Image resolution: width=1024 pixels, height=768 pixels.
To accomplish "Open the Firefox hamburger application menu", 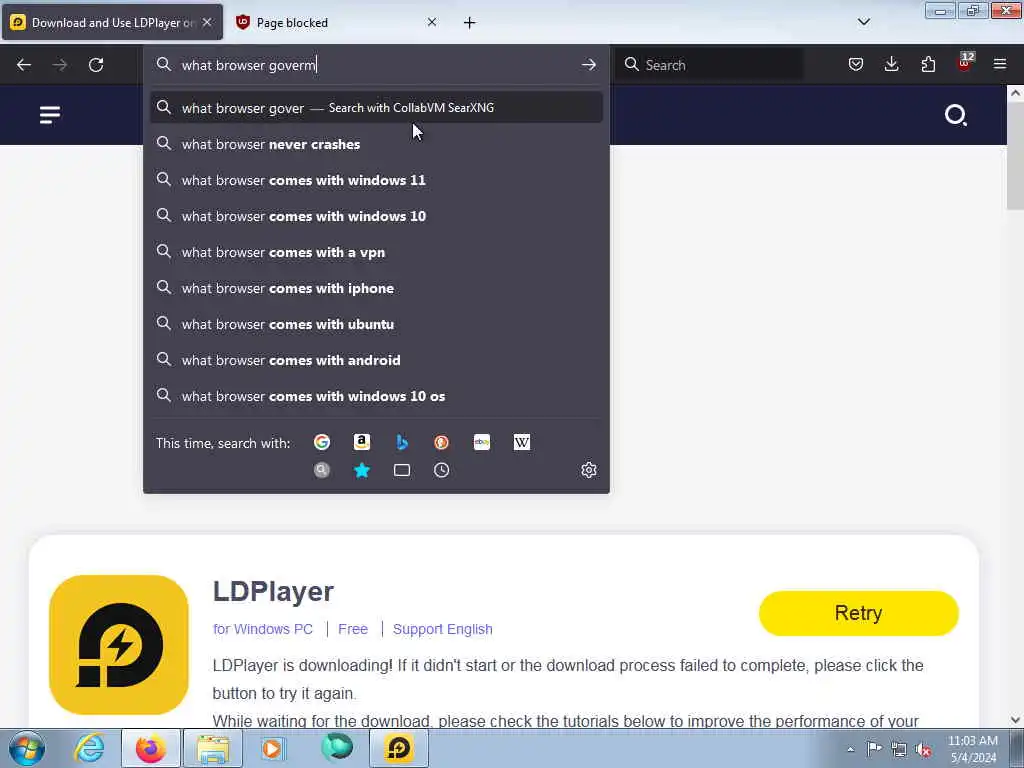I will click(1000, 64).
